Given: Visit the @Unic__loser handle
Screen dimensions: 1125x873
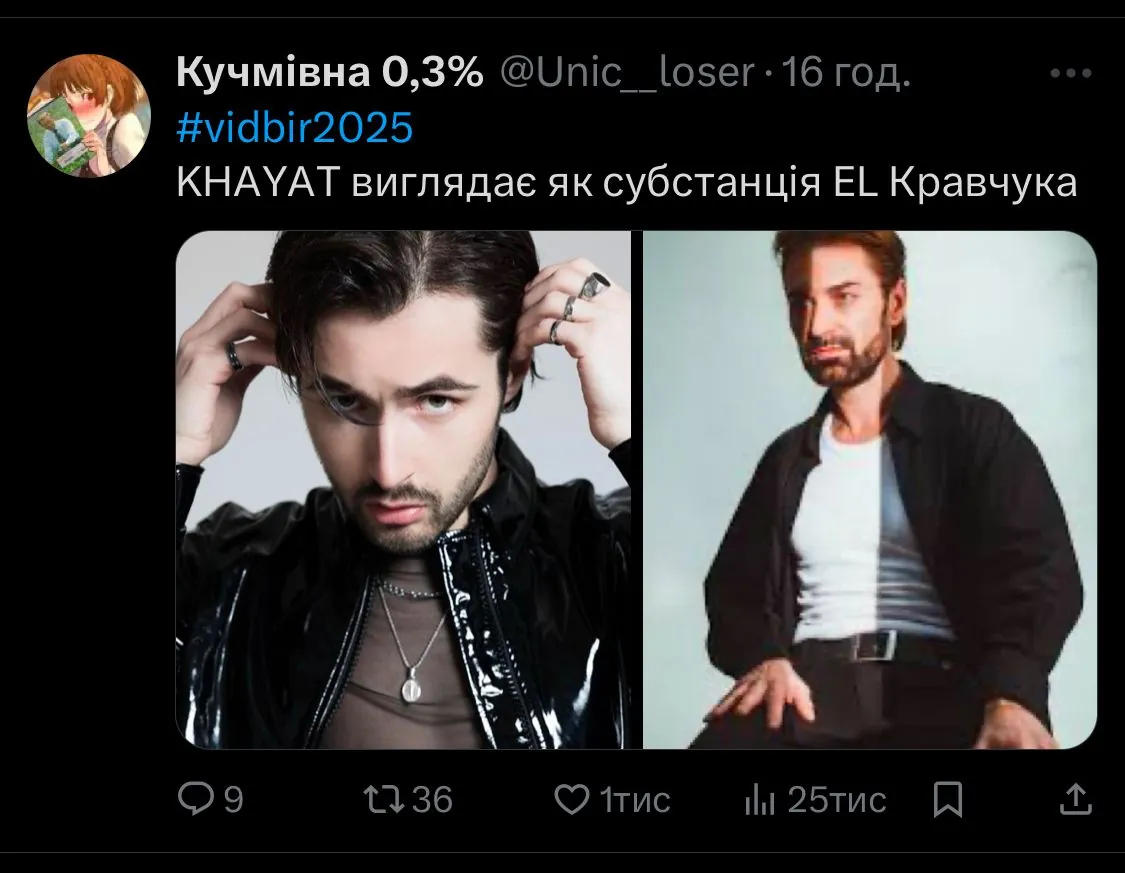Looking at the screenshot, I should (626, 72).
